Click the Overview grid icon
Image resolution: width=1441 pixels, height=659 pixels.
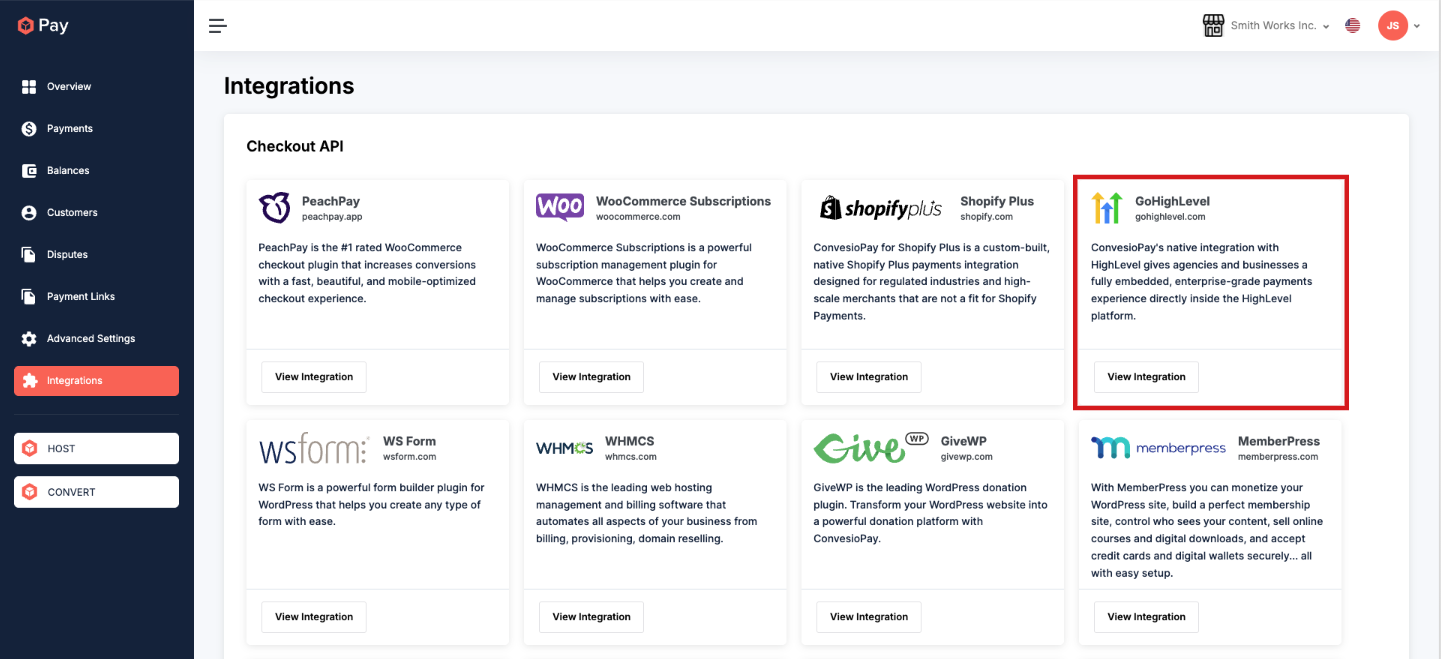(x=29, y=87)
